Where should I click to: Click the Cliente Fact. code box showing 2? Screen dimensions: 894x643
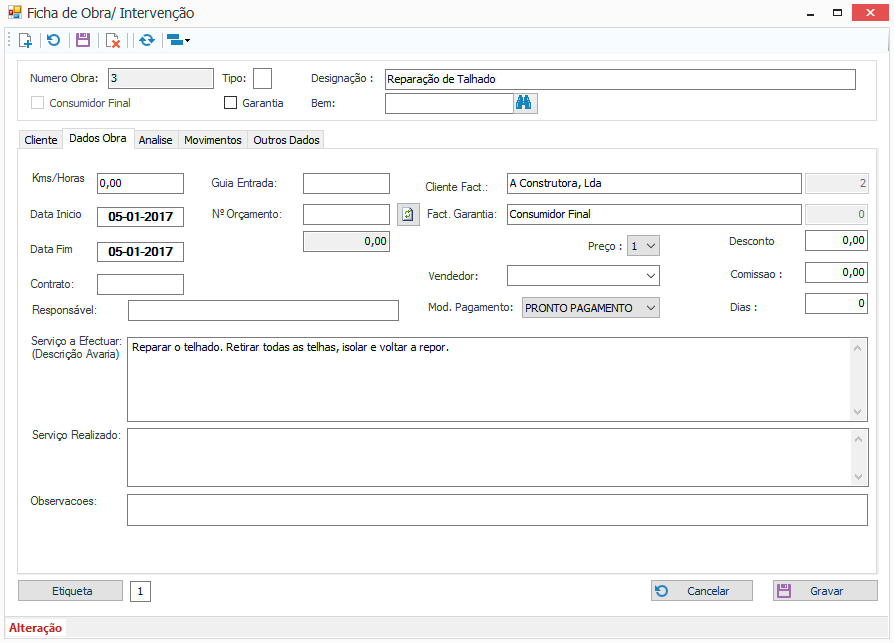(837, 184)
